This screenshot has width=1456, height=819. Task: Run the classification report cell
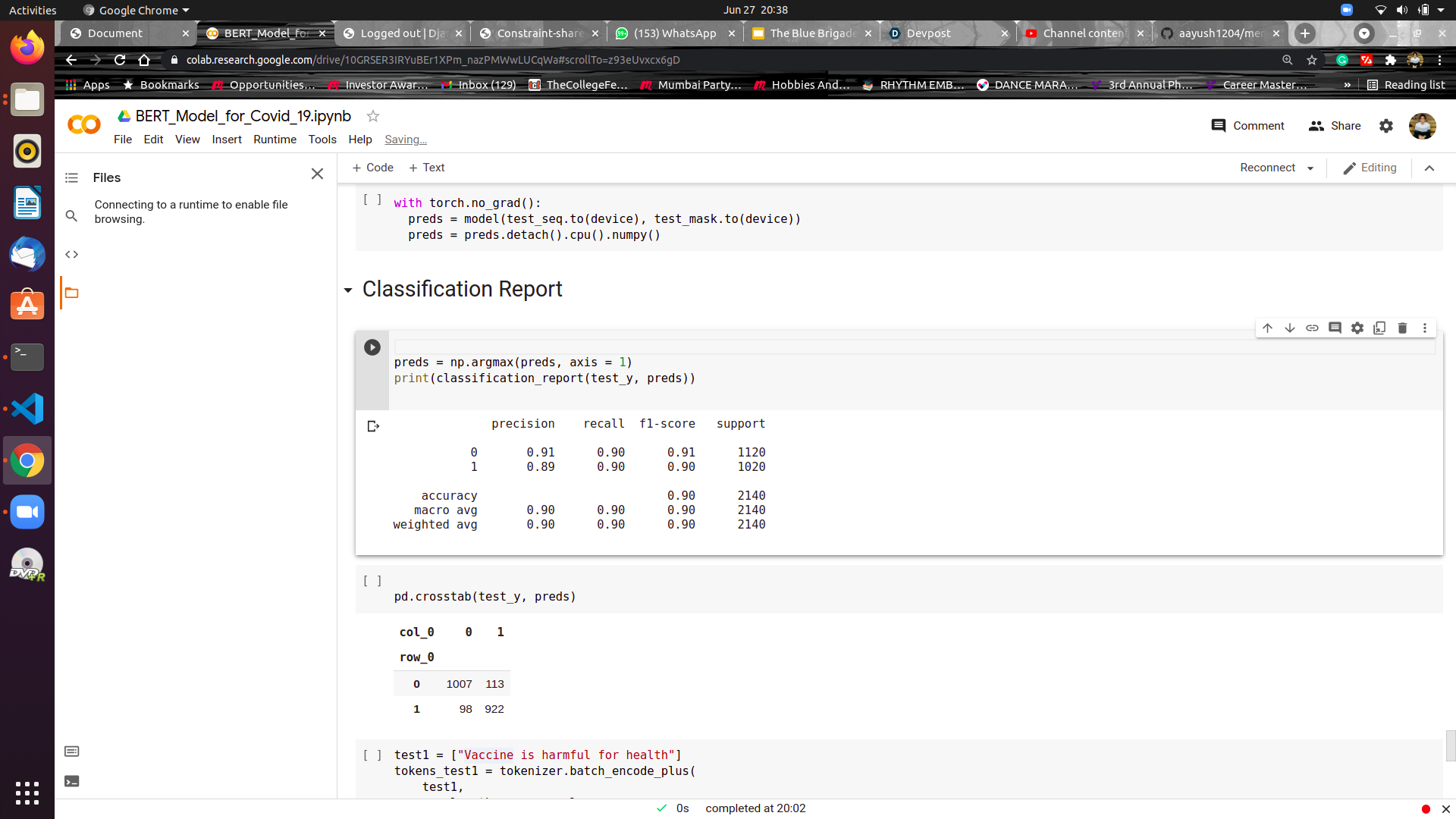pos(372,347)
